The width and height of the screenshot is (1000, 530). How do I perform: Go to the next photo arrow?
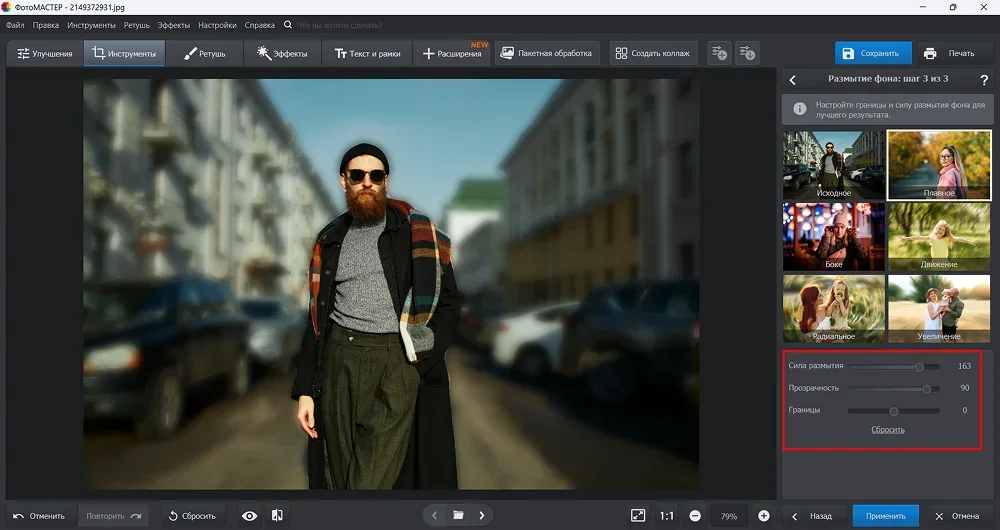pos(482,515)
